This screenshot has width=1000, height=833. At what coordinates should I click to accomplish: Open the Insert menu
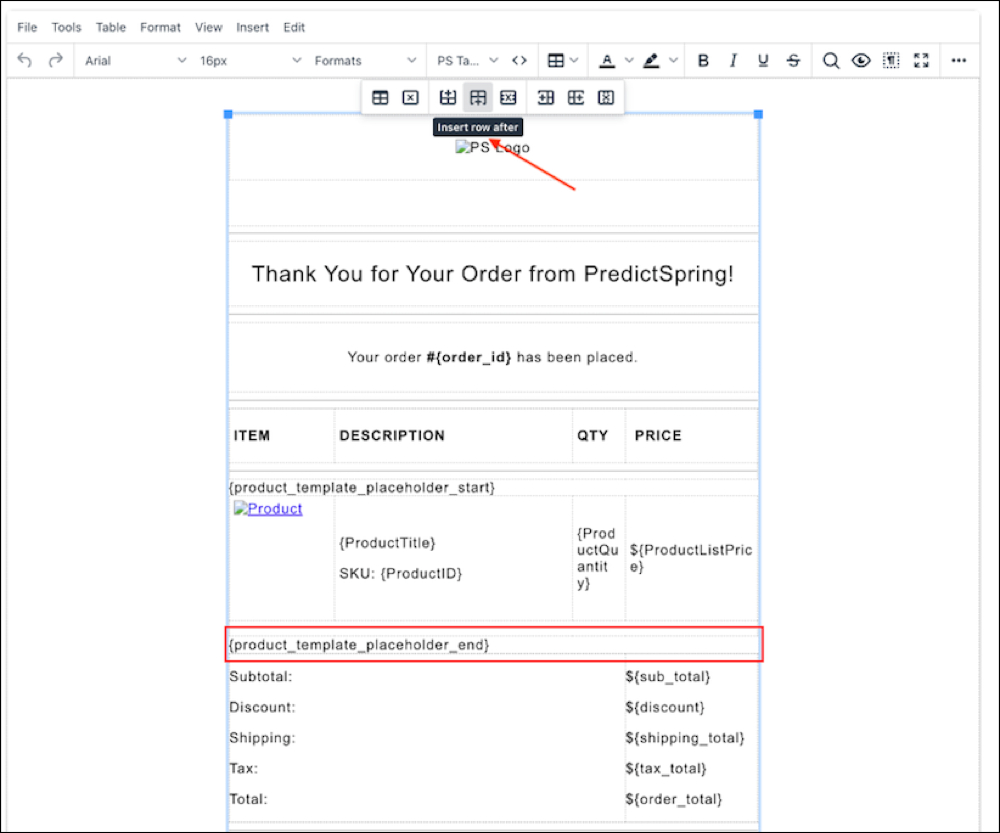pyautogui.click(x=253, y=27)
